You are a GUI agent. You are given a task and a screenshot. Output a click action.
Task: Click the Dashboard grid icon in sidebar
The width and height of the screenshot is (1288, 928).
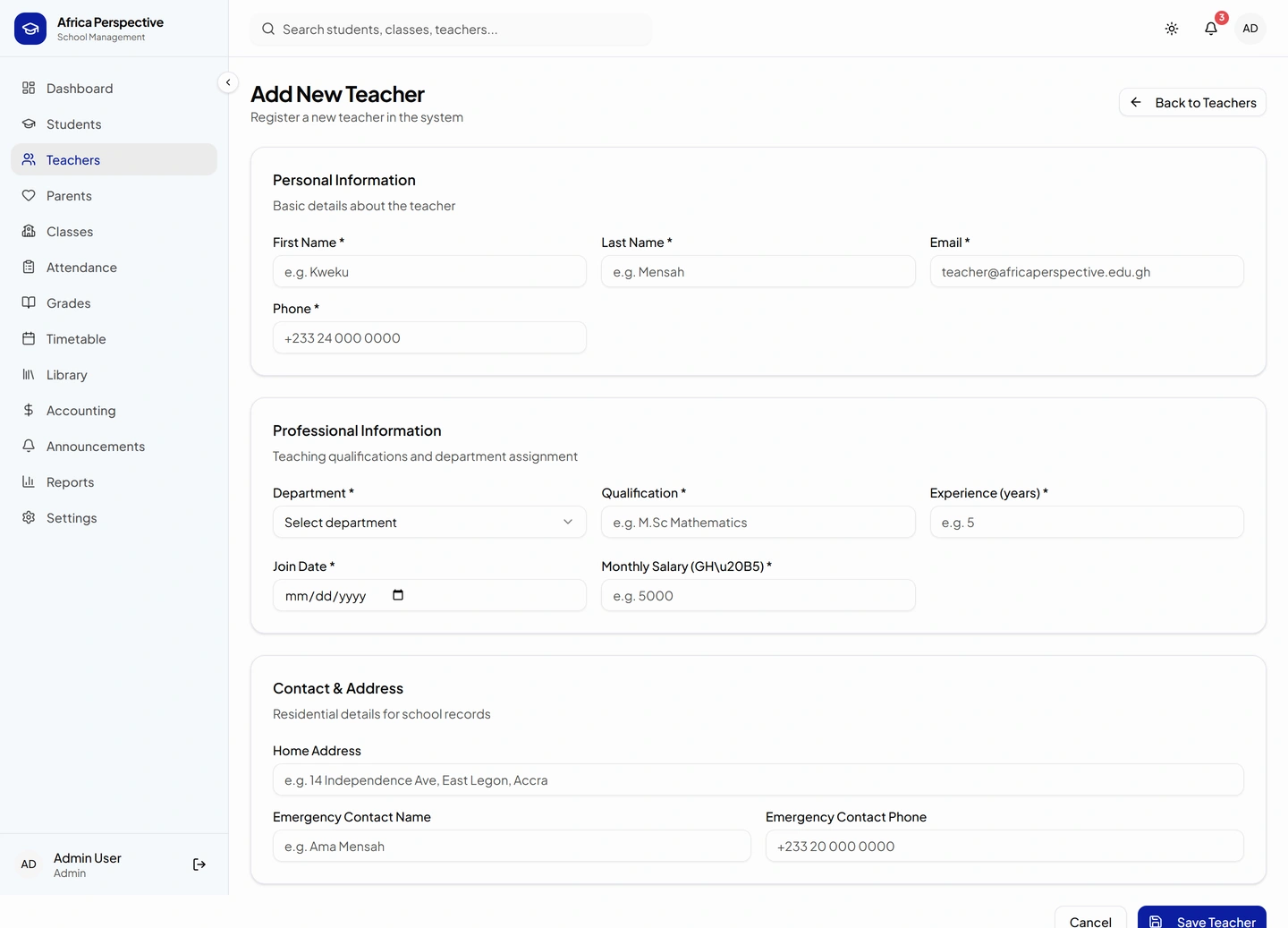[29, 88]
